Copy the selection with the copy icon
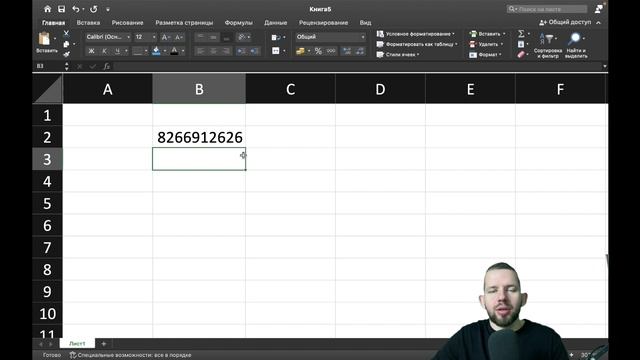 [x=66, y=44]
